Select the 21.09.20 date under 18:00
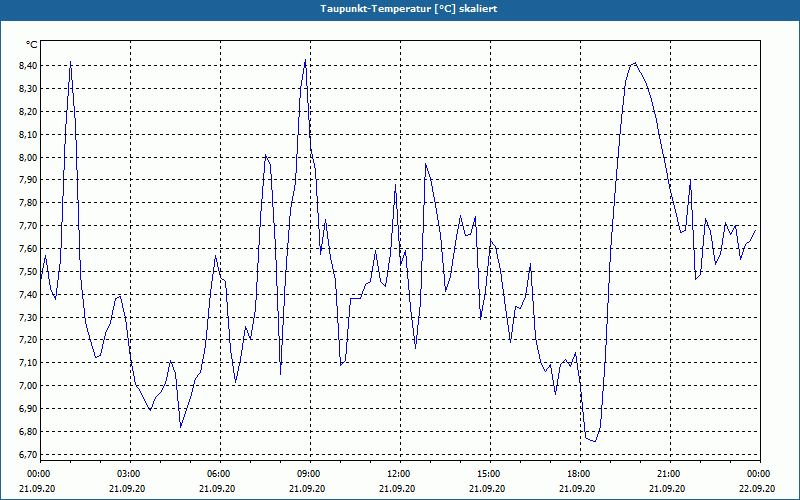Screen dimensions: 800x500 (x=577, y=488)
